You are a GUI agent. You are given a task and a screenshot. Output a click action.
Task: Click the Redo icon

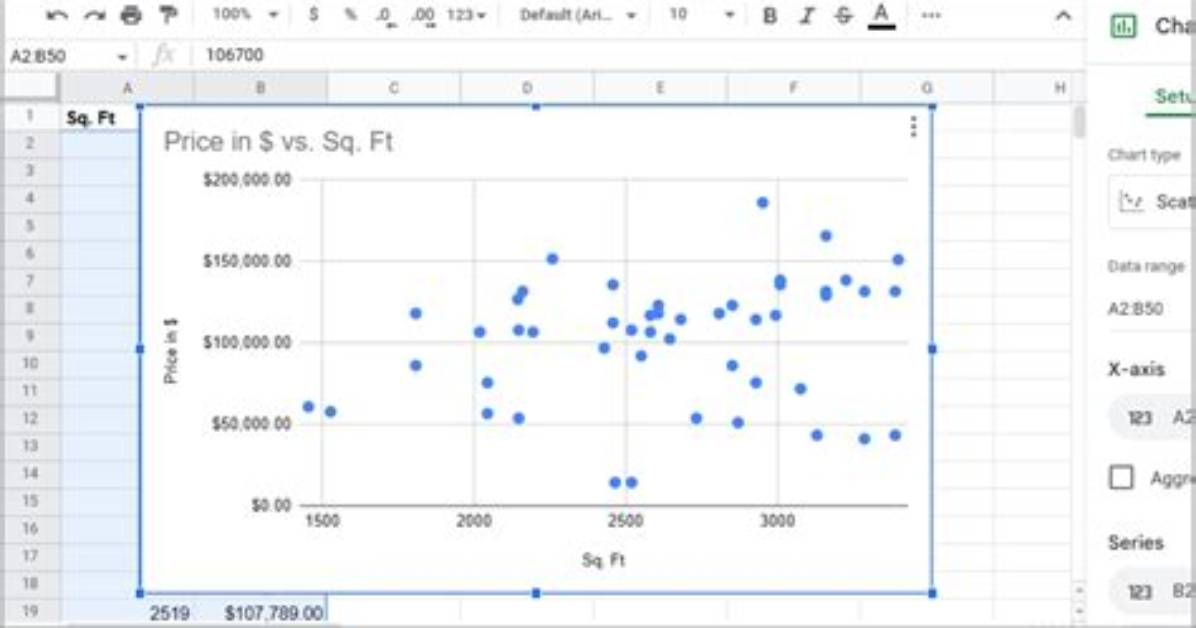[94, 15]
